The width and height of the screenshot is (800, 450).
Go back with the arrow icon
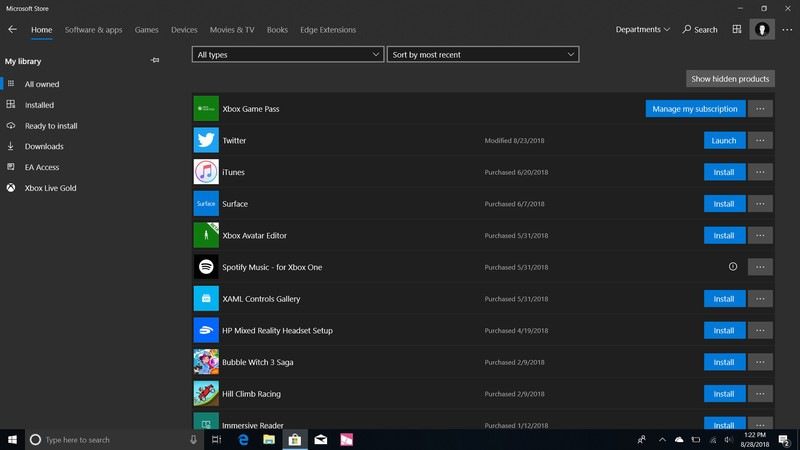pyautogui.click(x=12, y=30)
